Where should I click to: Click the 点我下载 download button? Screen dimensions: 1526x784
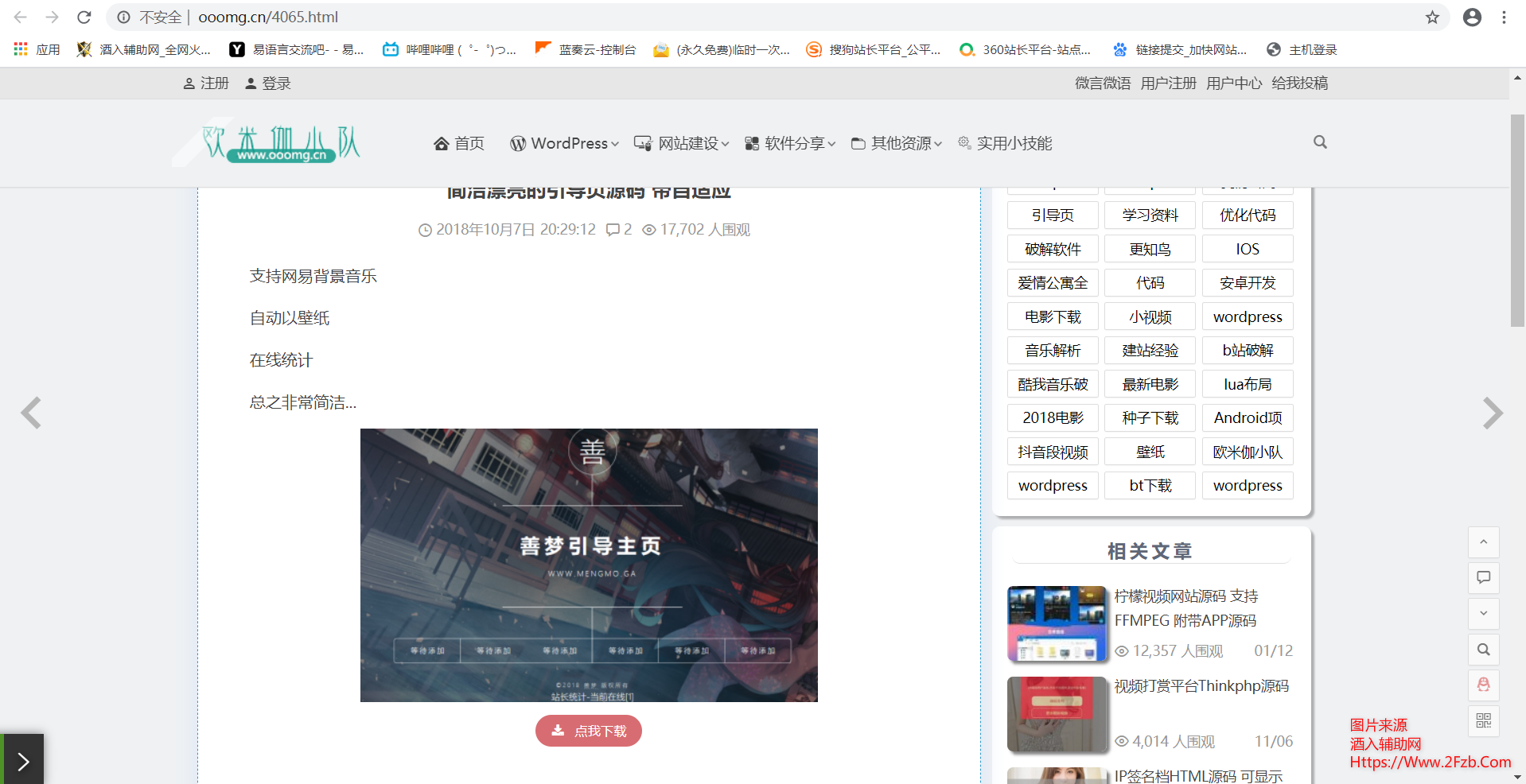(589, 731)
